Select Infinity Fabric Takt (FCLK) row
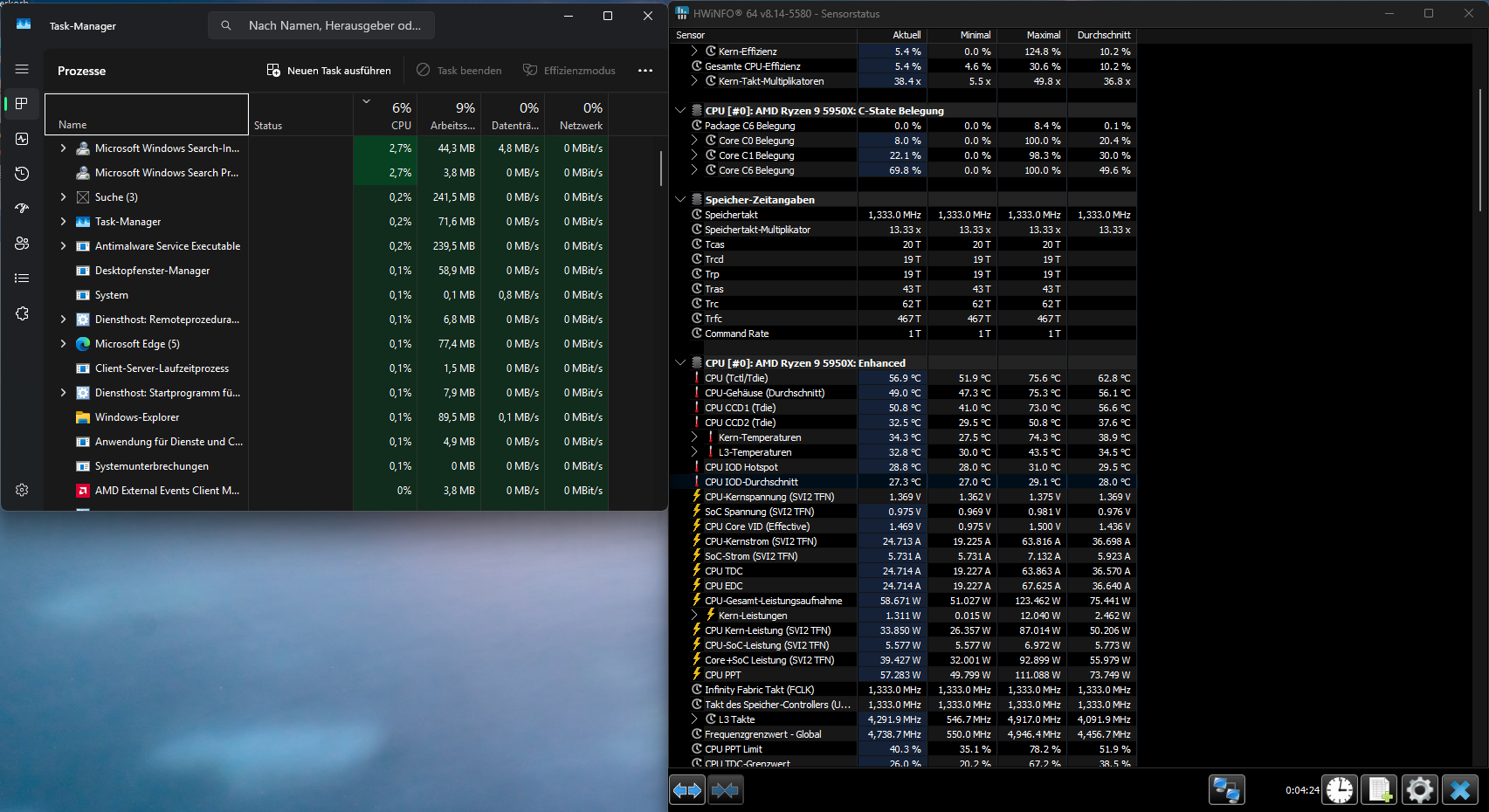This screenshot has height=812, width=1489. coord(904,690)
